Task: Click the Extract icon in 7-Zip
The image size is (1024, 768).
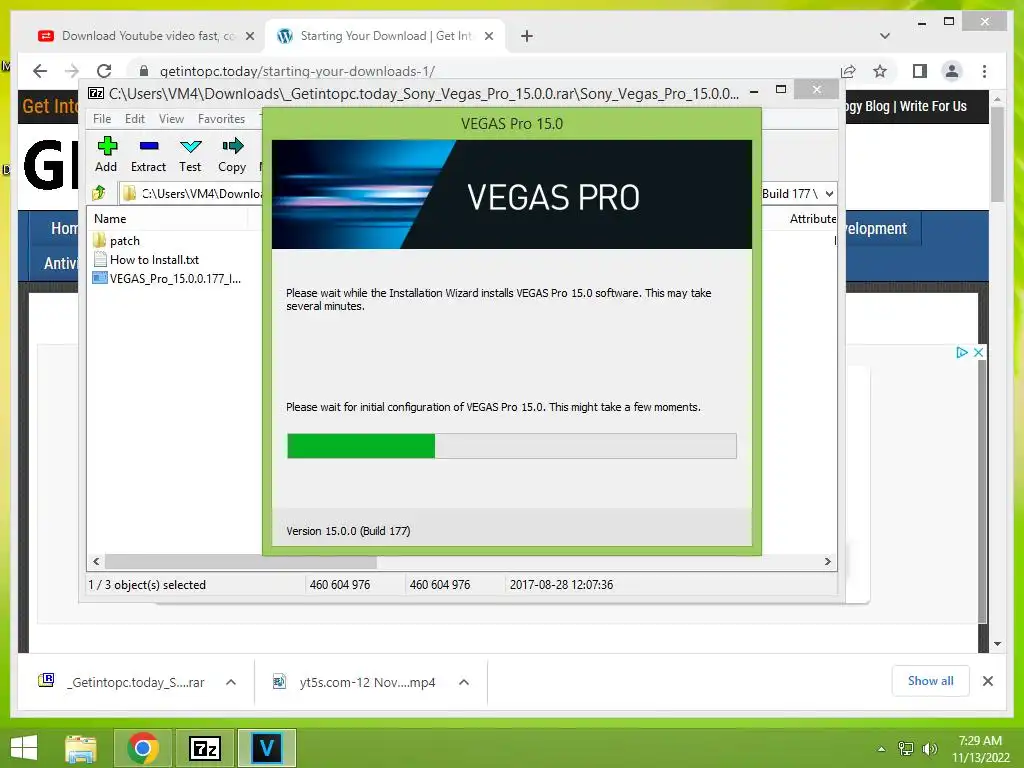Action: 148,155
